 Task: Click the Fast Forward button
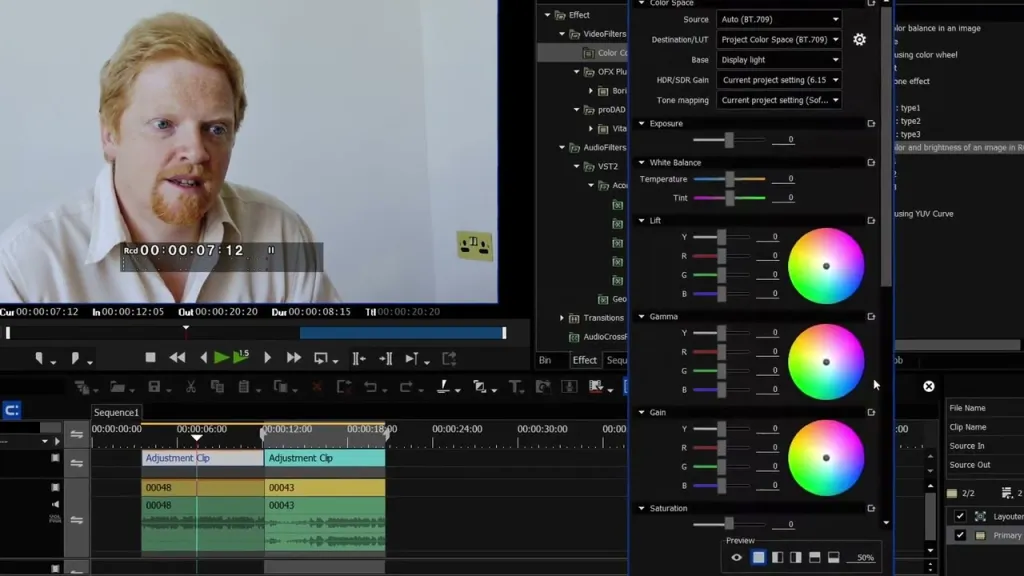[x=293, y=358]
